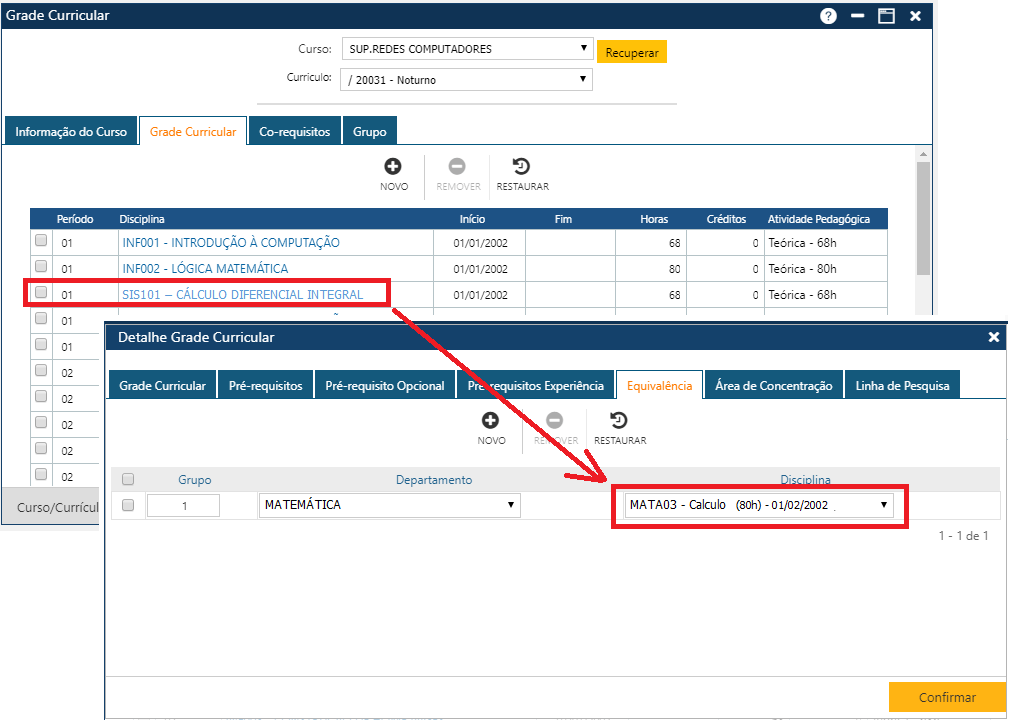This screenshot has width=1012, height=721.
Task: Expand the Currículo dropdown
Action: [x=467, y=80]
